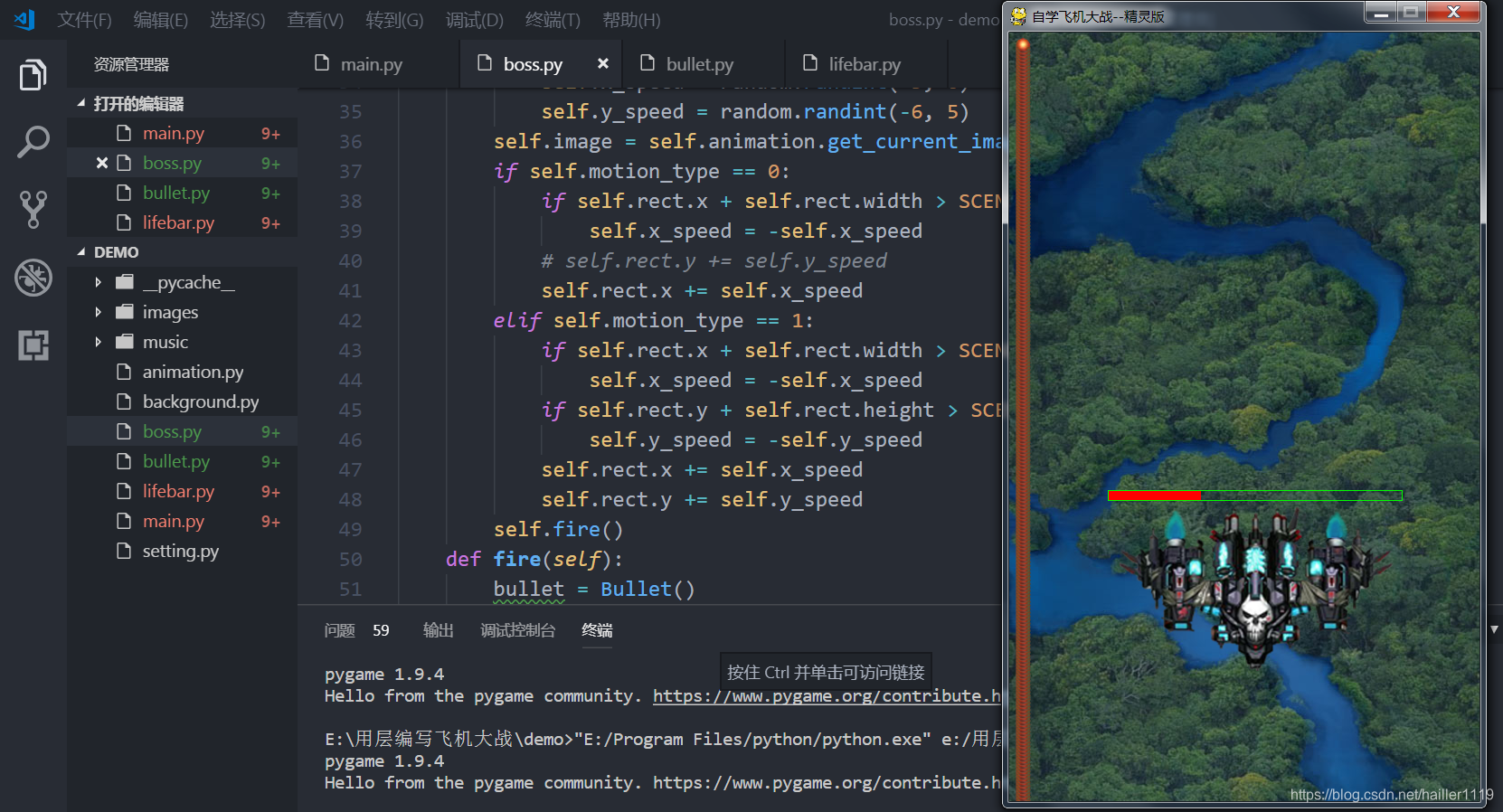The image size is (1503, 812).
Task: Open the 转到(G) menu
Action: tap(394, 20)
